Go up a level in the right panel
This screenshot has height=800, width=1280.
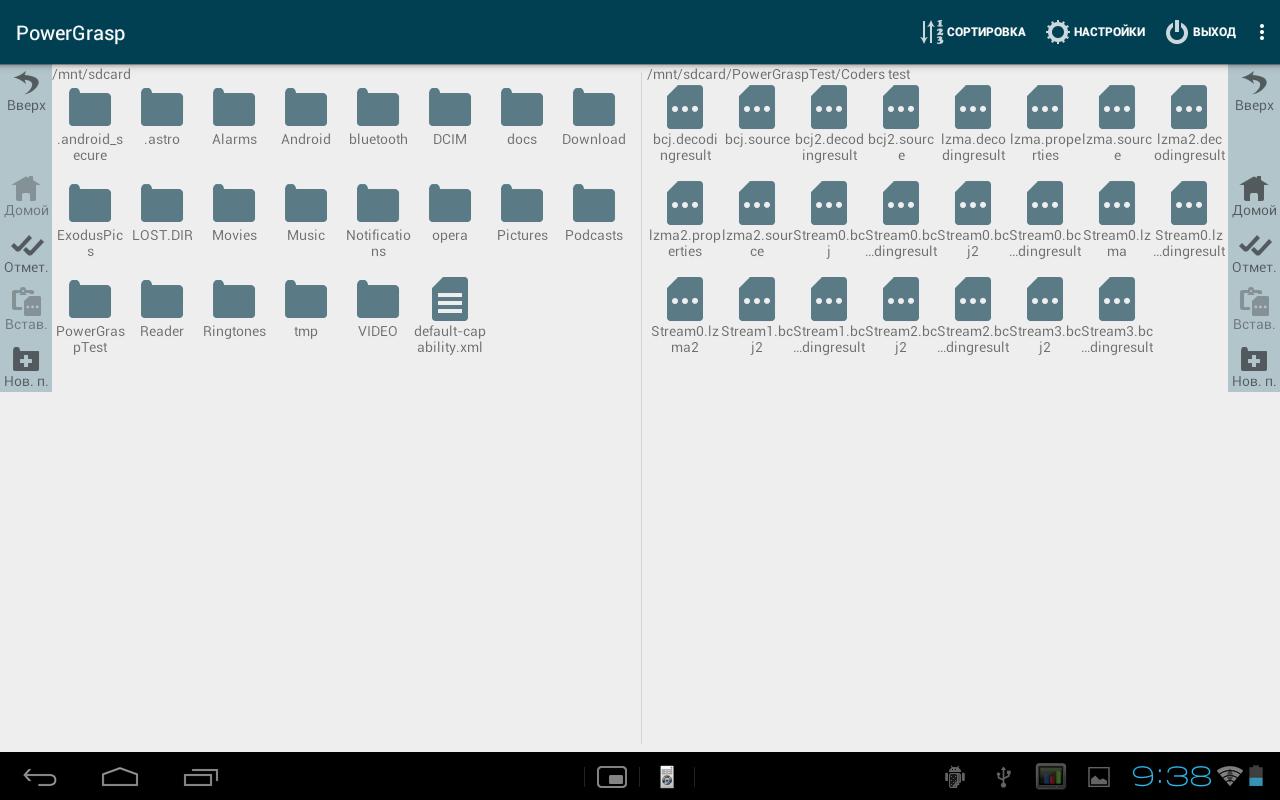[1254, 91]
